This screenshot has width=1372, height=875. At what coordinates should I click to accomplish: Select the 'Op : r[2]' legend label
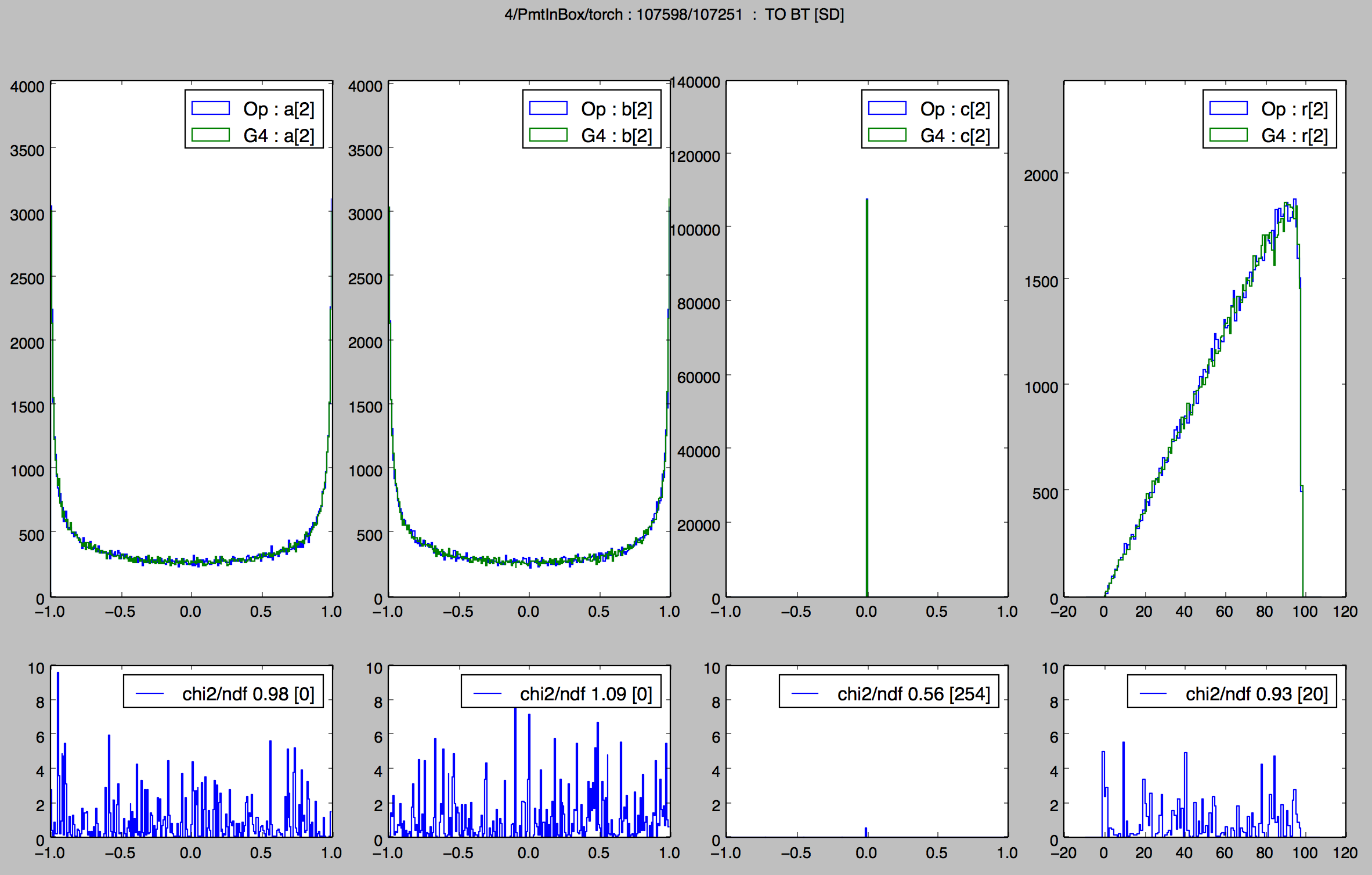(1295, 109)
